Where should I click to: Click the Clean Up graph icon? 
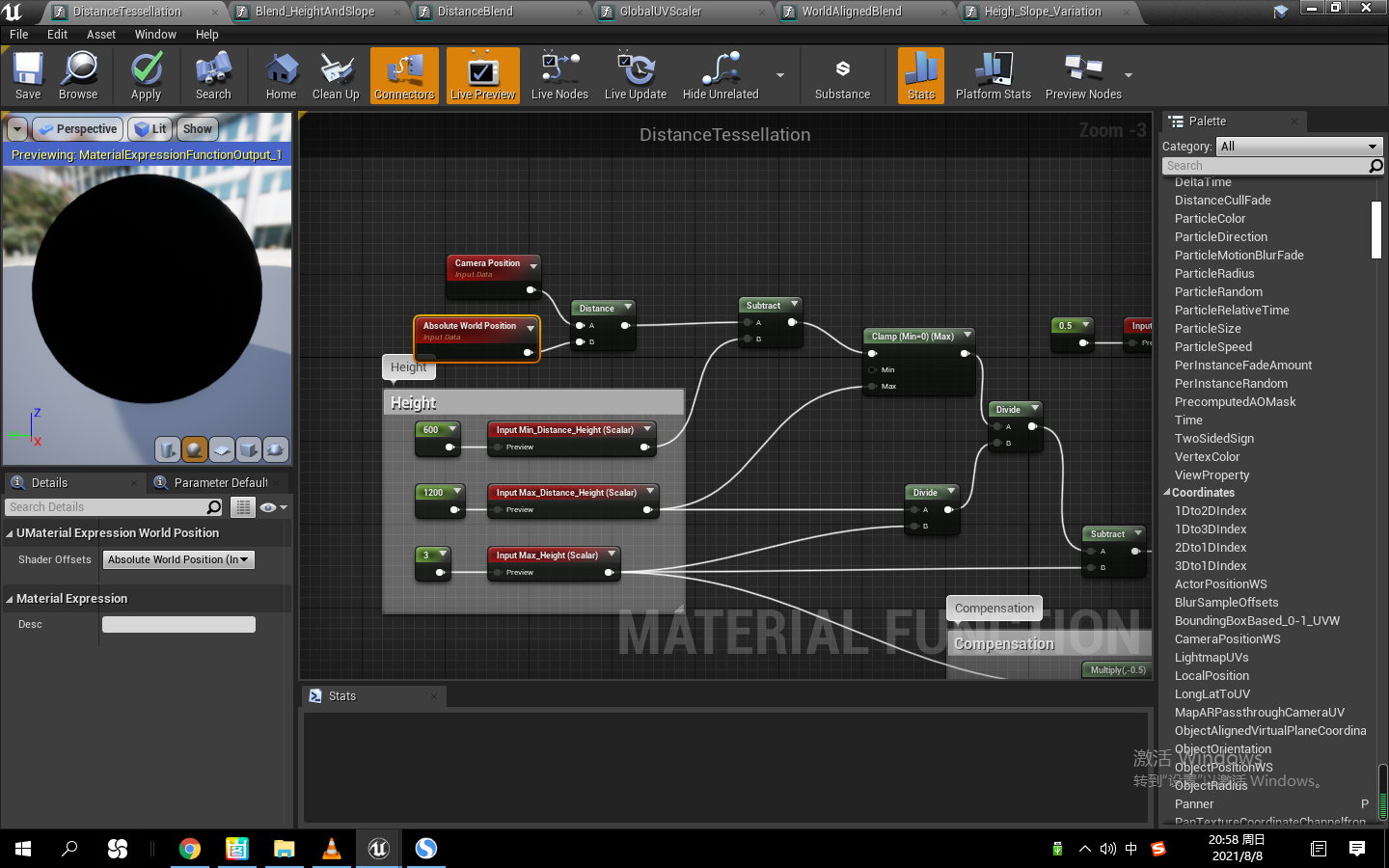(x=335, y=75)
